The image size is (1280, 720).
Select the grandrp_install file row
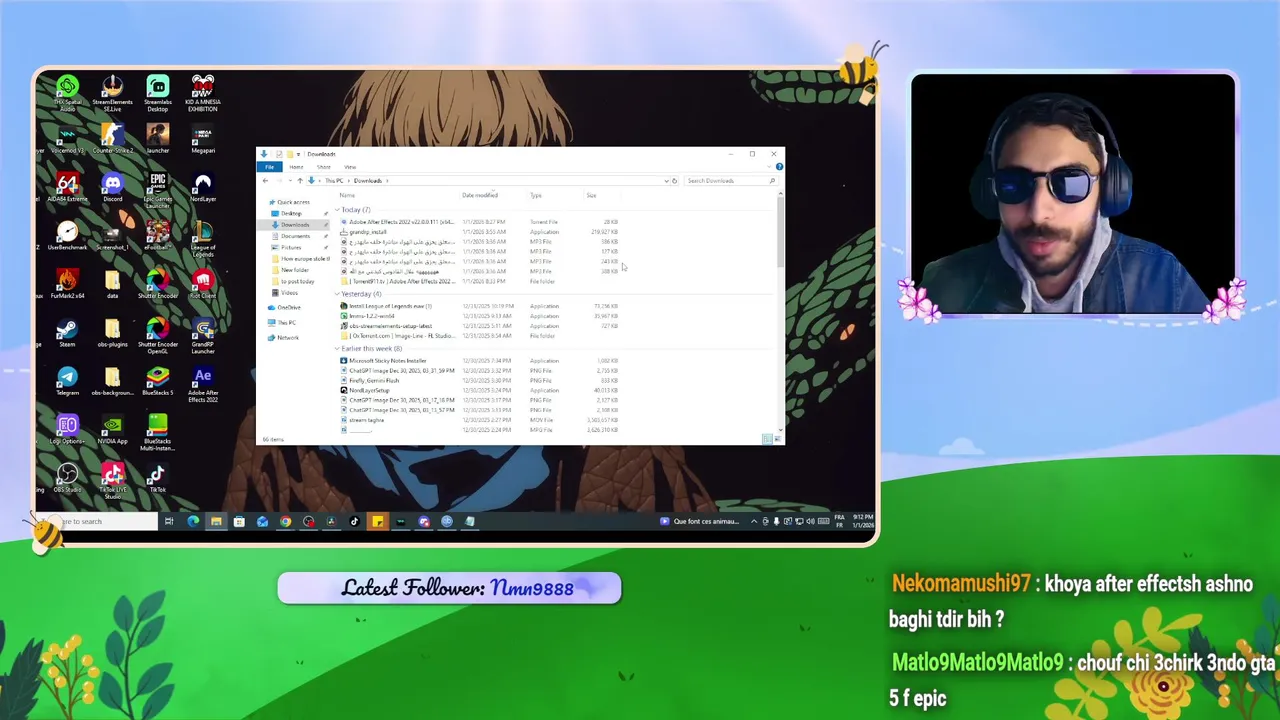480,232
